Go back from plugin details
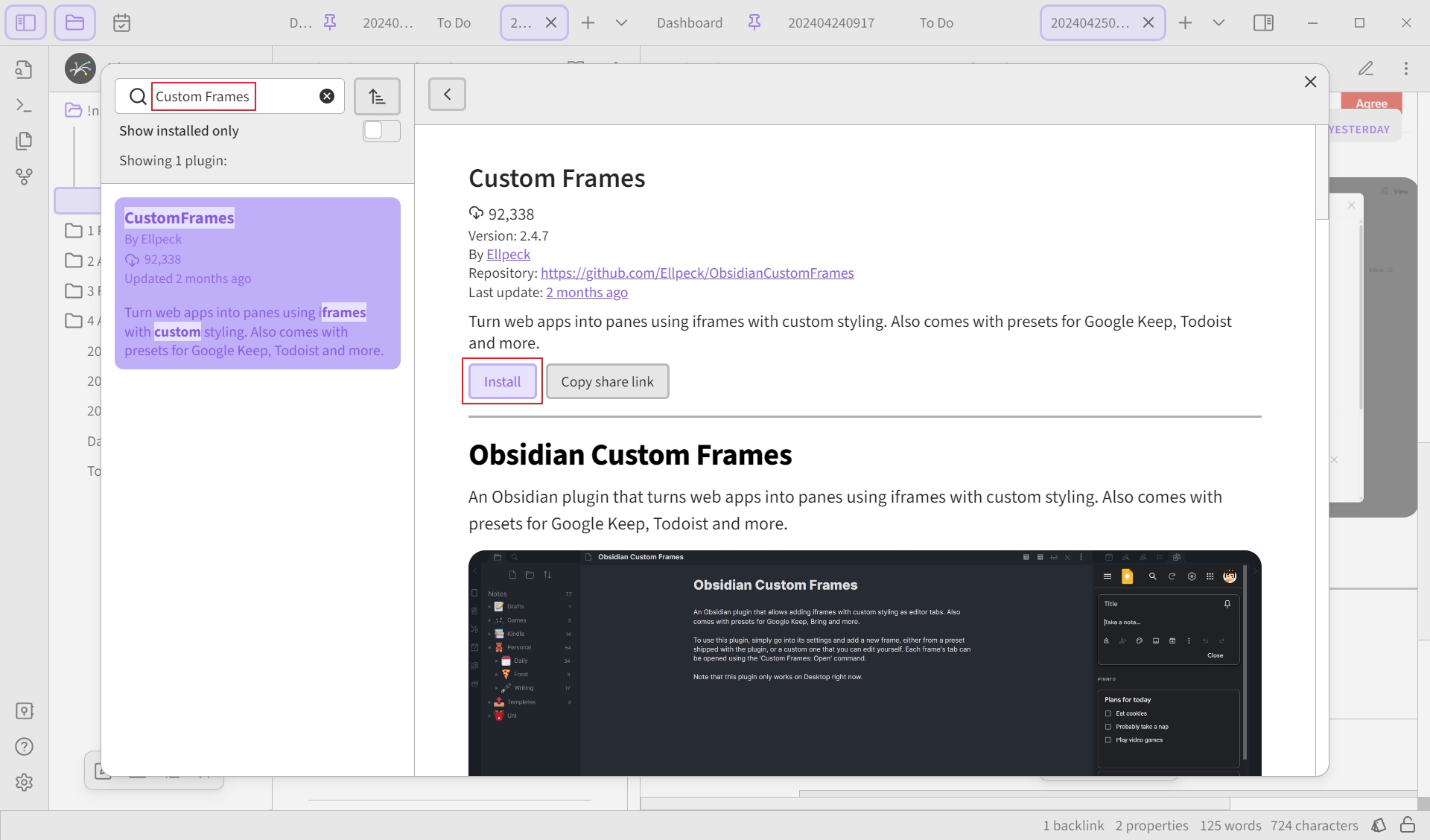 [447, 94]
